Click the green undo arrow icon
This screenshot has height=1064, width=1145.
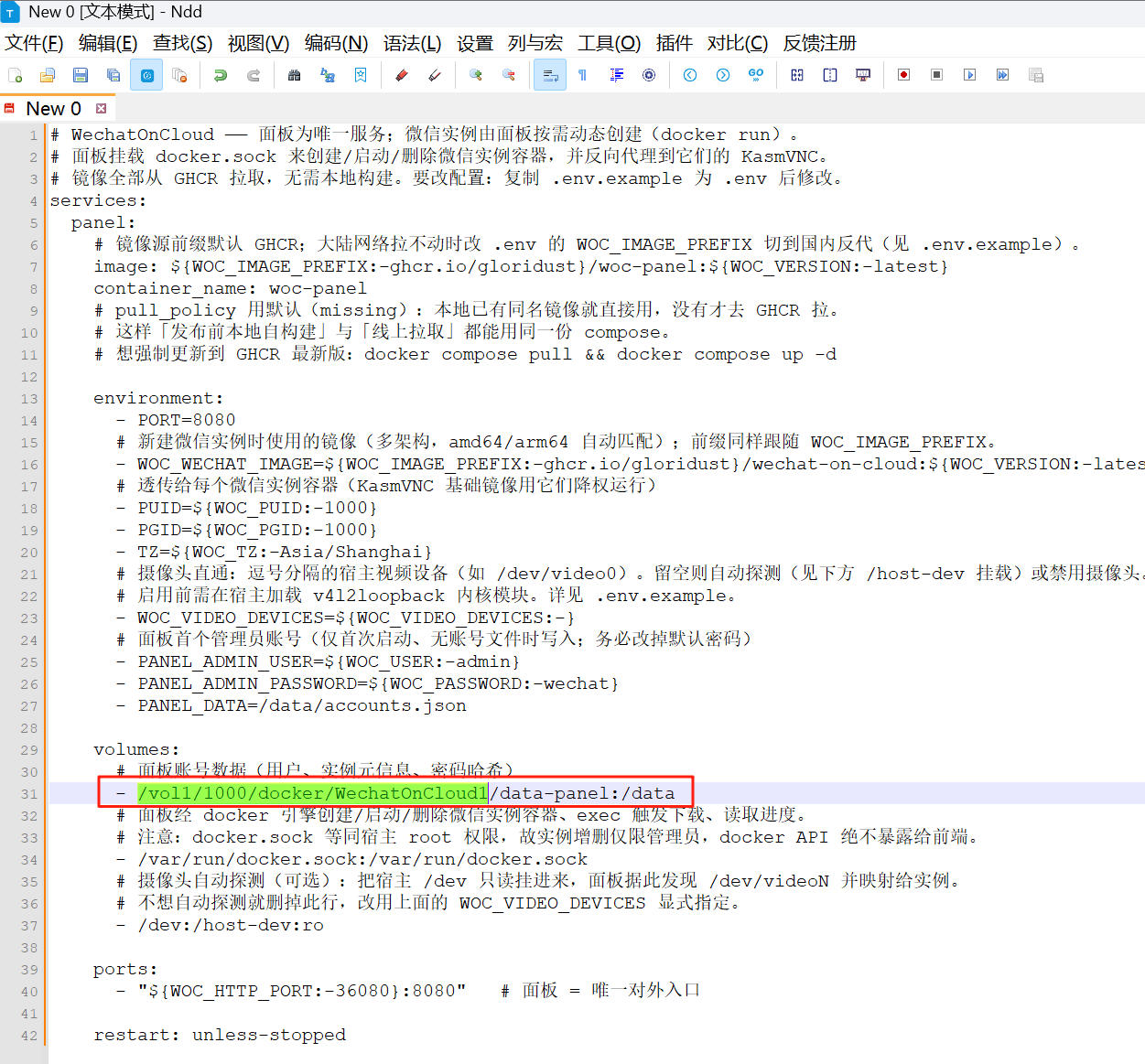click(x=221, y=75)
